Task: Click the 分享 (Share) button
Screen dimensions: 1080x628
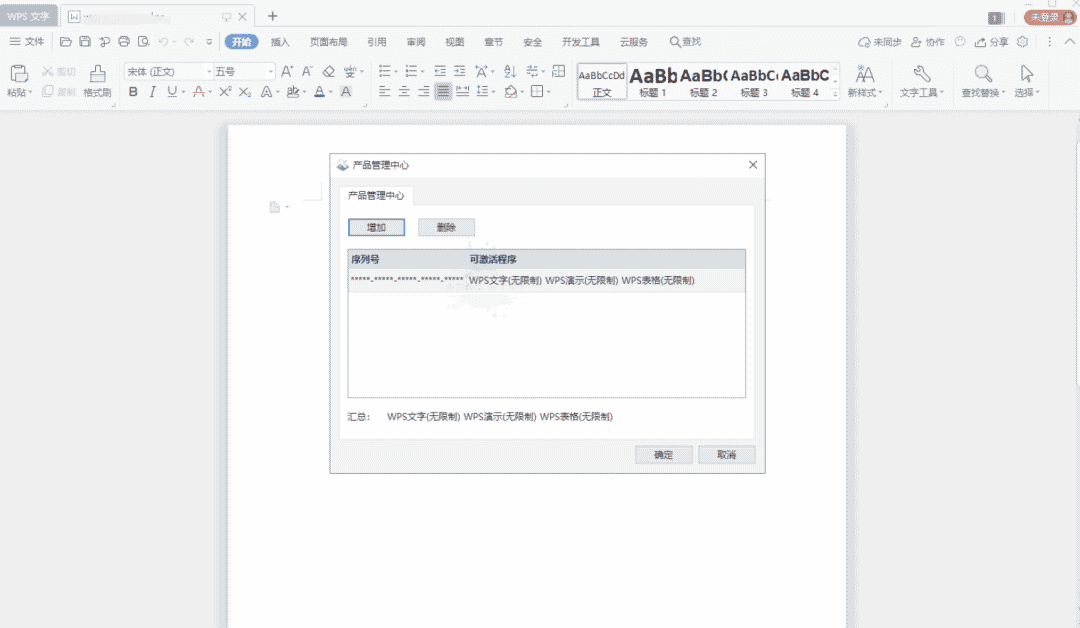Action: click(x=992, y=42)
